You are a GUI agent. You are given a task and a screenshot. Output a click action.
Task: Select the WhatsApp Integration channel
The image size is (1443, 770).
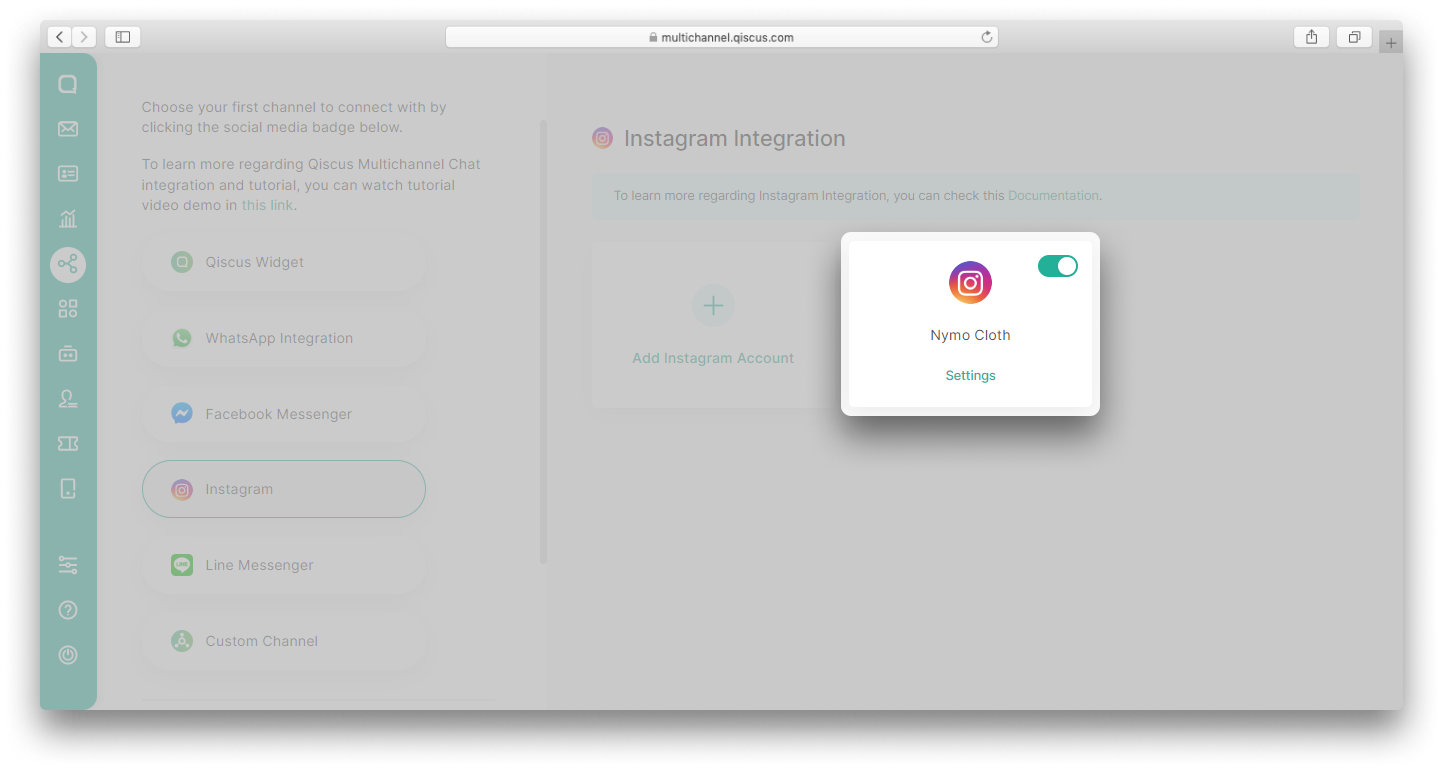[x=284, y=338]
